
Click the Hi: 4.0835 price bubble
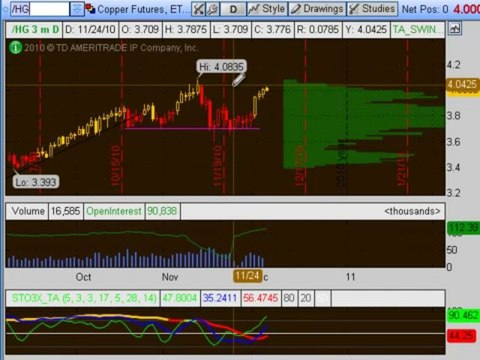221,67
